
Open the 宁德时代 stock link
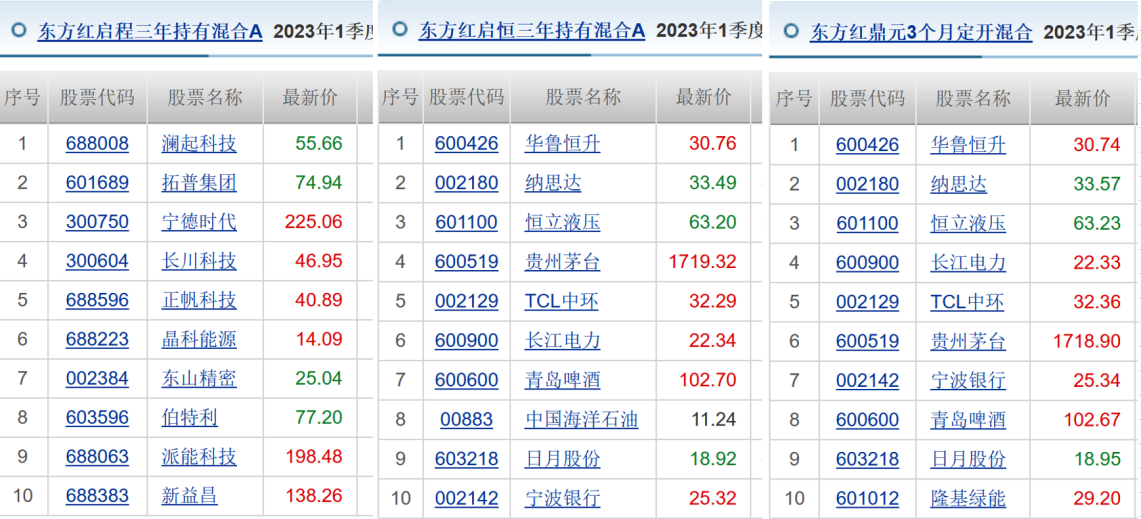(x=199, y=221)
